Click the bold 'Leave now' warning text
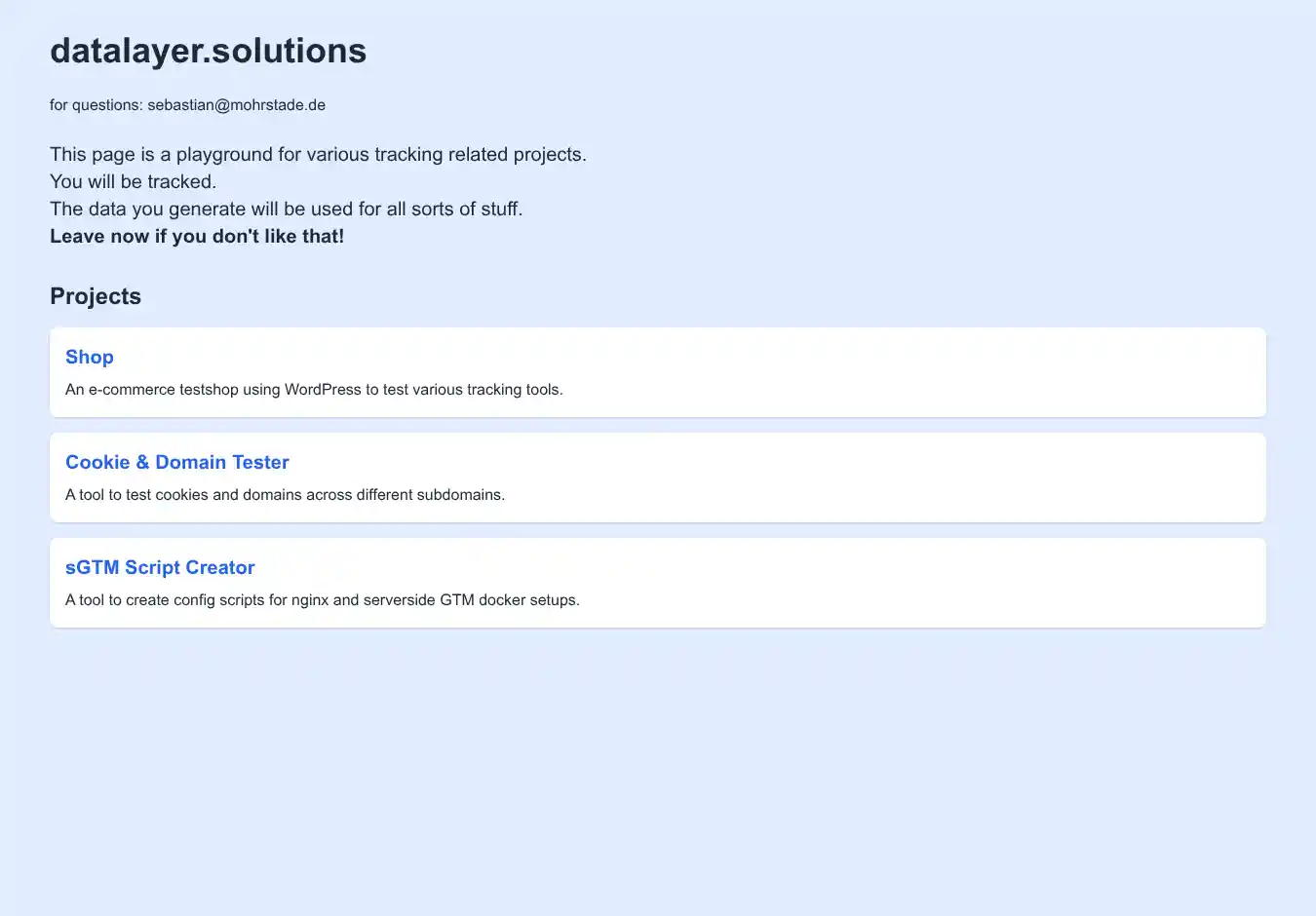Image resolution: width=1316 pixels, height=916 pixels. pyautogui.click(x=197, y=236)
